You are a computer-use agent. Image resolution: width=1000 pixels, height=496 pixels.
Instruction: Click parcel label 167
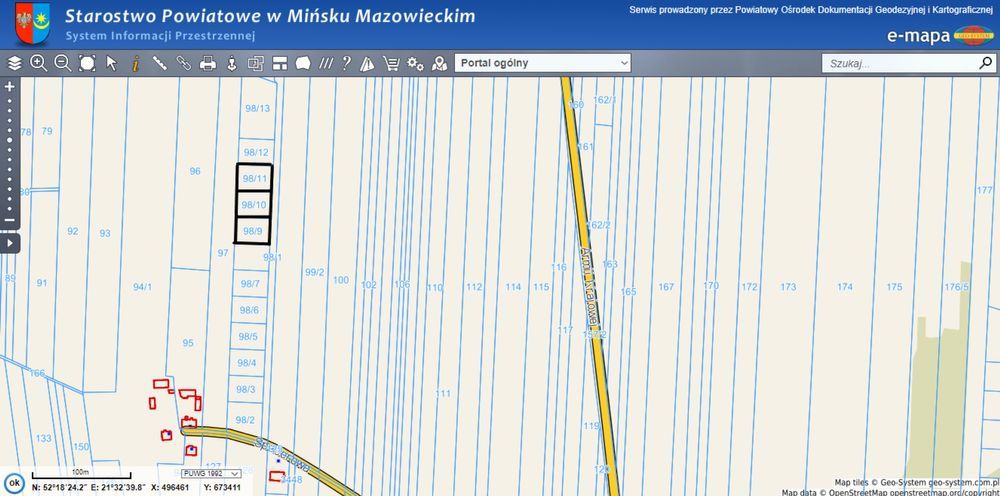666,287
